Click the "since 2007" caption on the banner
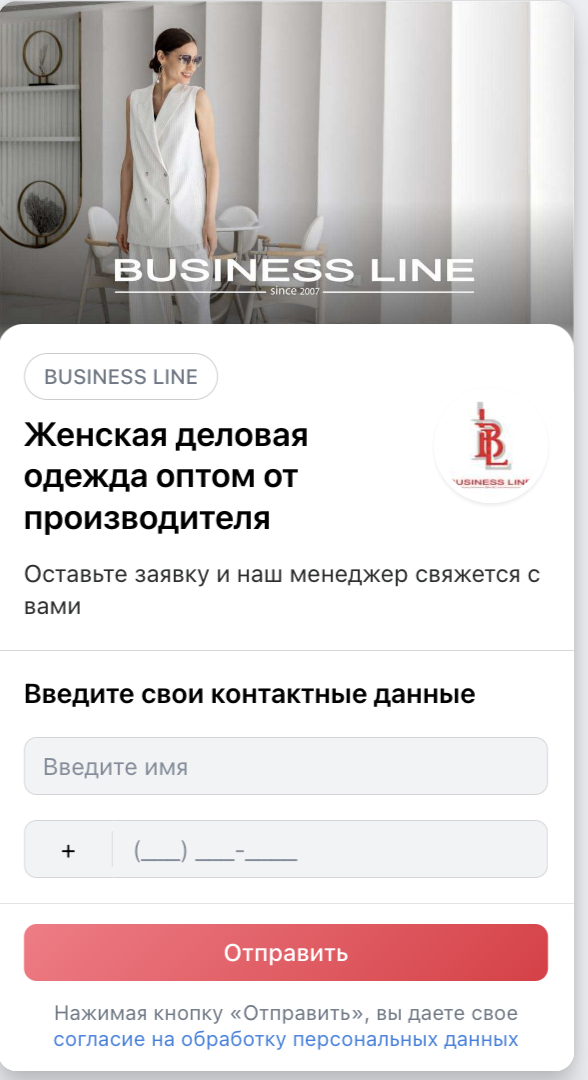 pyautogui.click(x=295, y=291)
